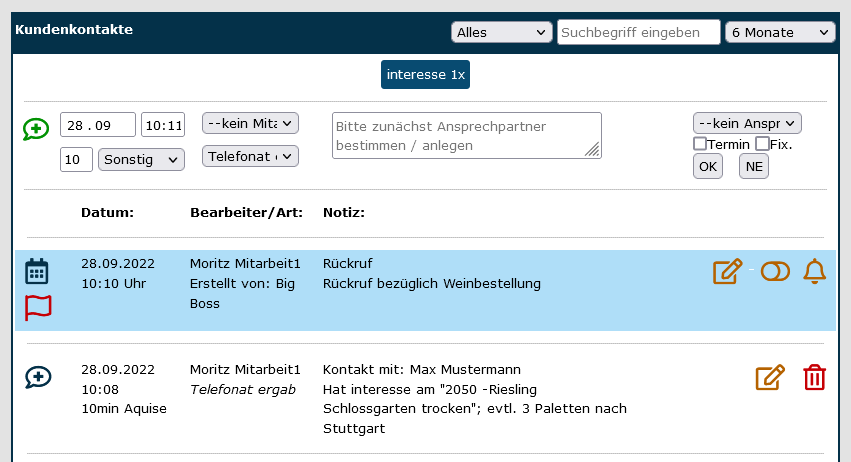
Task: Open the --kein Mitarbeiter dropdown
Action: click(x=250, y=123)
